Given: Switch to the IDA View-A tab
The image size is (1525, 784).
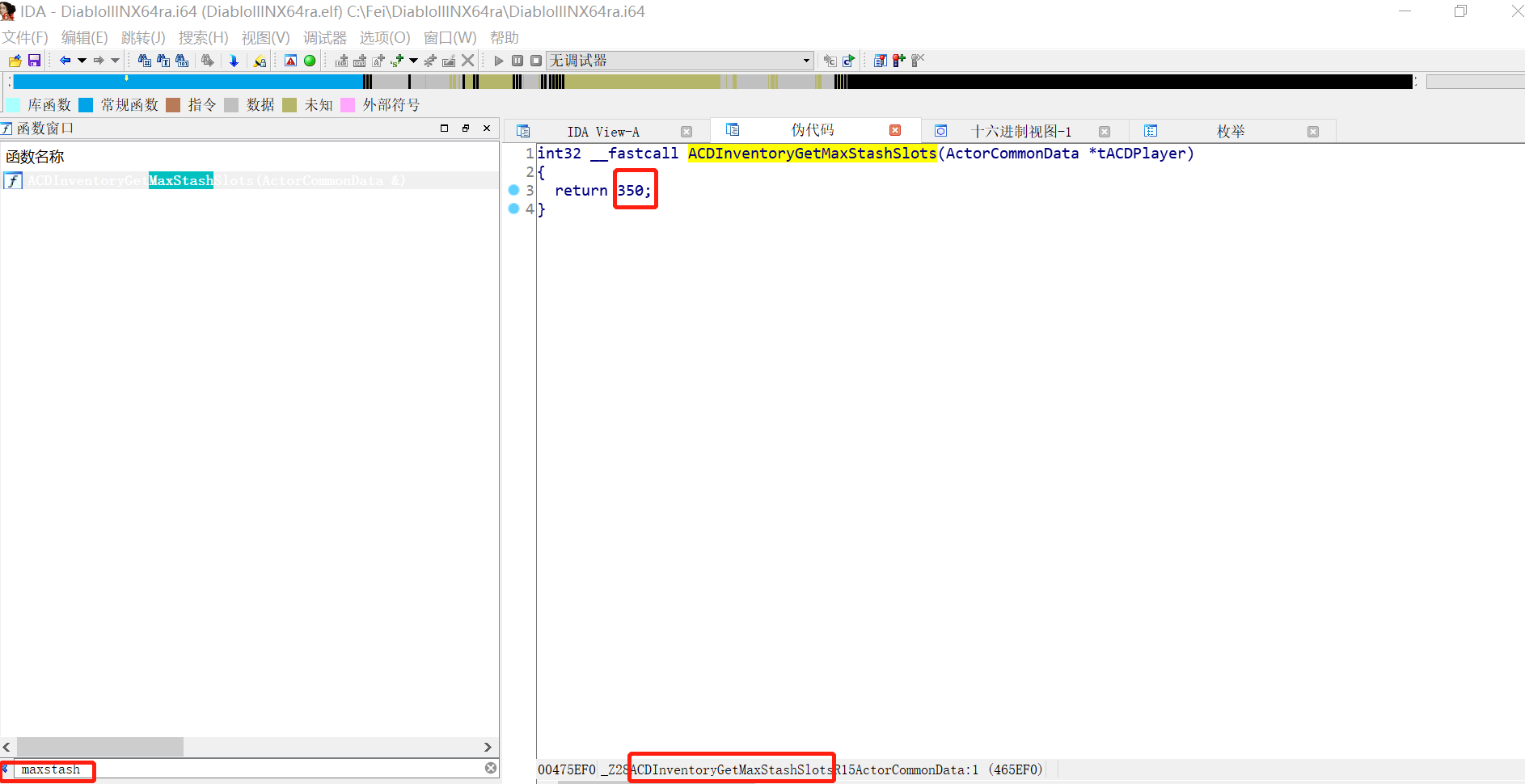Looking at the screenshot, I should 603,132.
